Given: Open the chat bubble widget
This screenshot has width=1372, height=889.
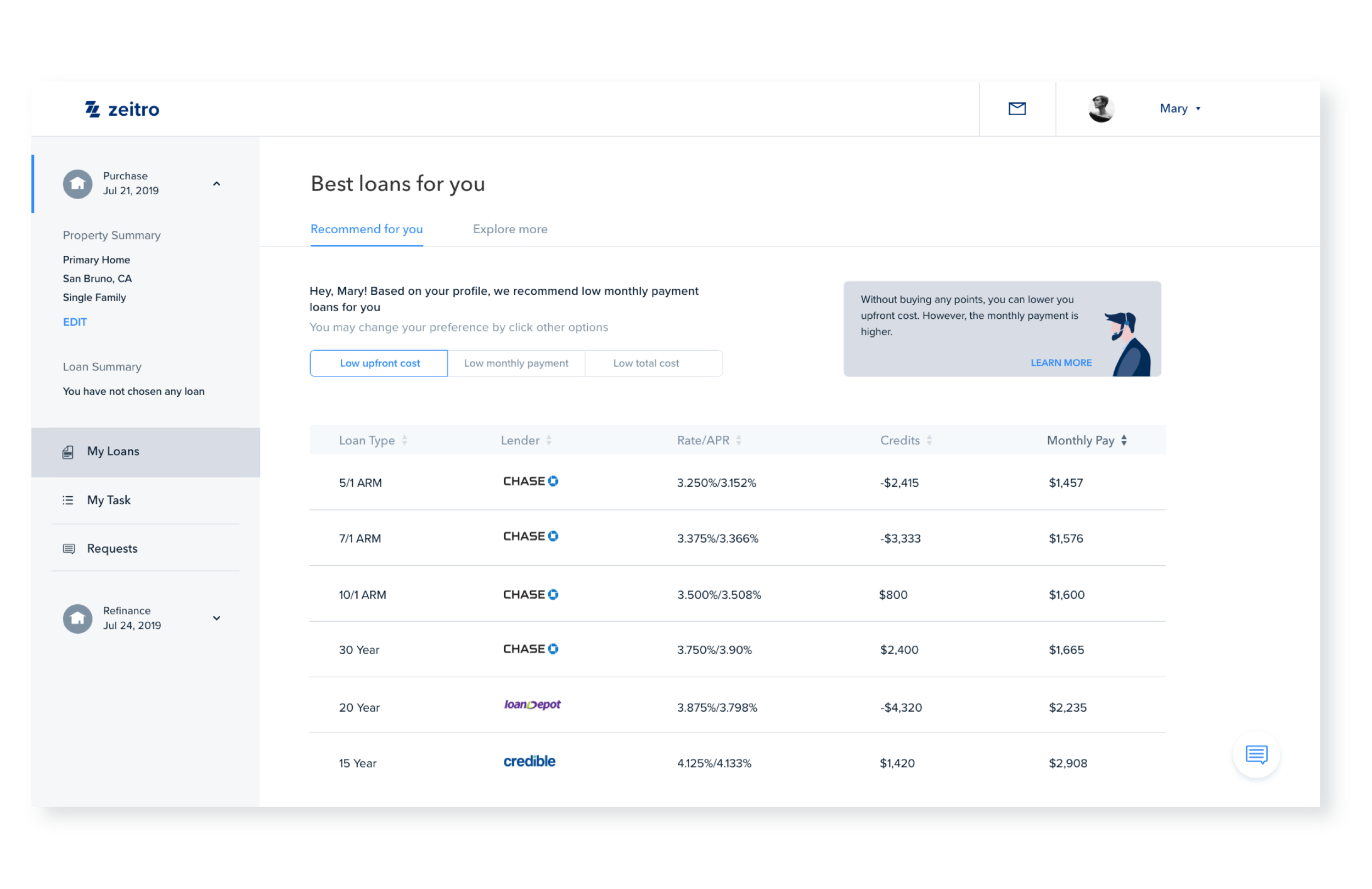Looking at the screenshot, I should (x=1256, y=754).
